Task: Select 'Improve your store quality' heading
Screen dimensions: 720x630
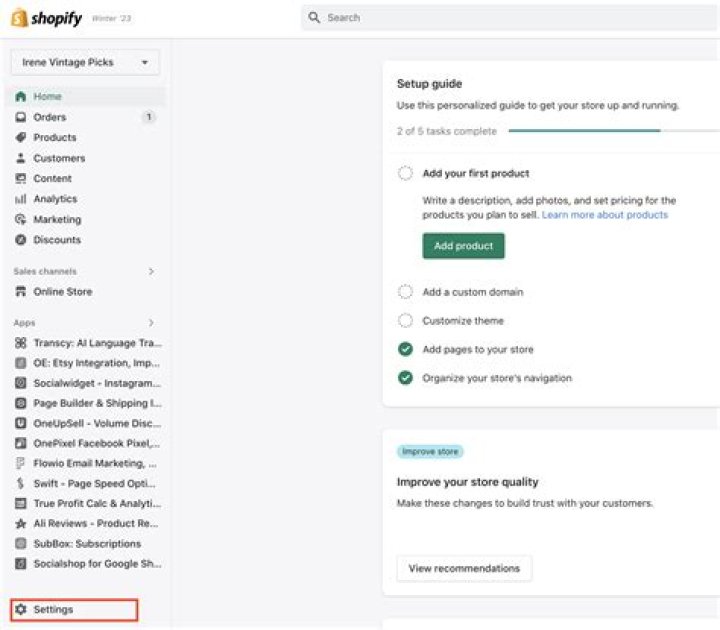Action: click(467, 482)
